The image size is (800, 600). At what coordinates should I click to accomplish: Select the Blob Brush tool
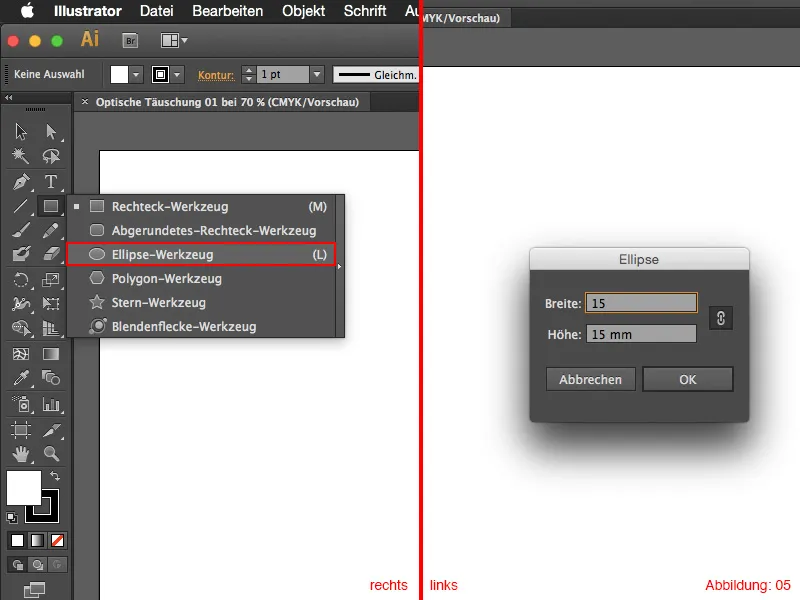pyautogui.click(x=21, y=254)
